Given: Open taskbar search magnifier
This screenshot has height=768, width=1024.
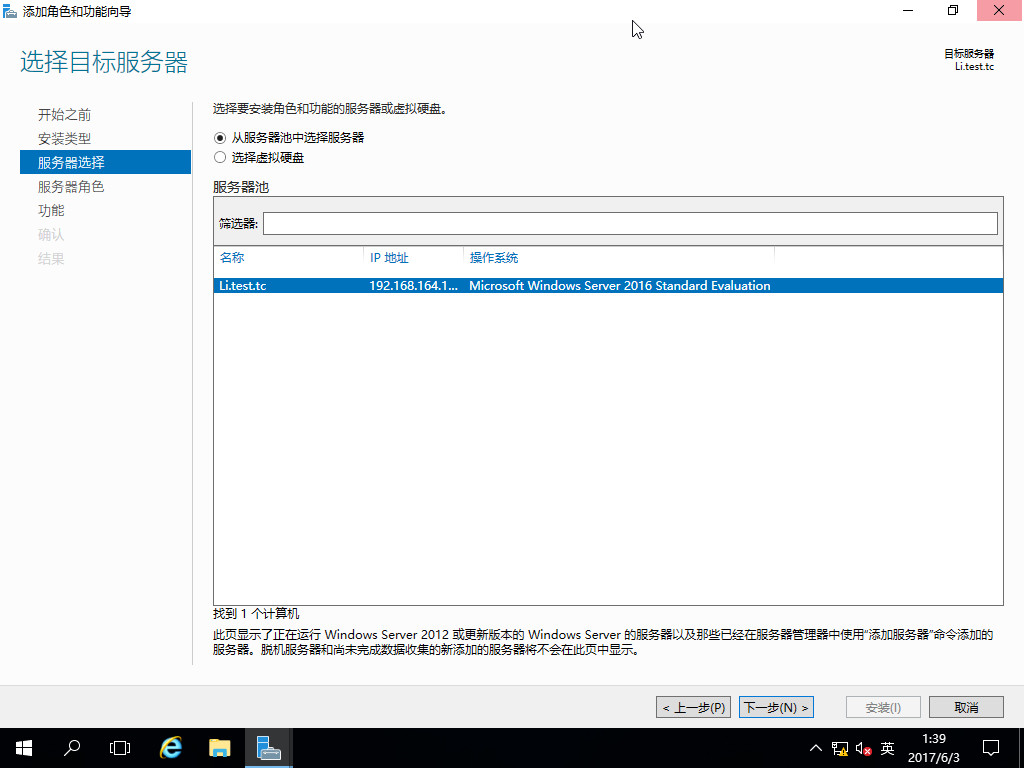Looking at the screenshot, I should (x=72, y=748).
